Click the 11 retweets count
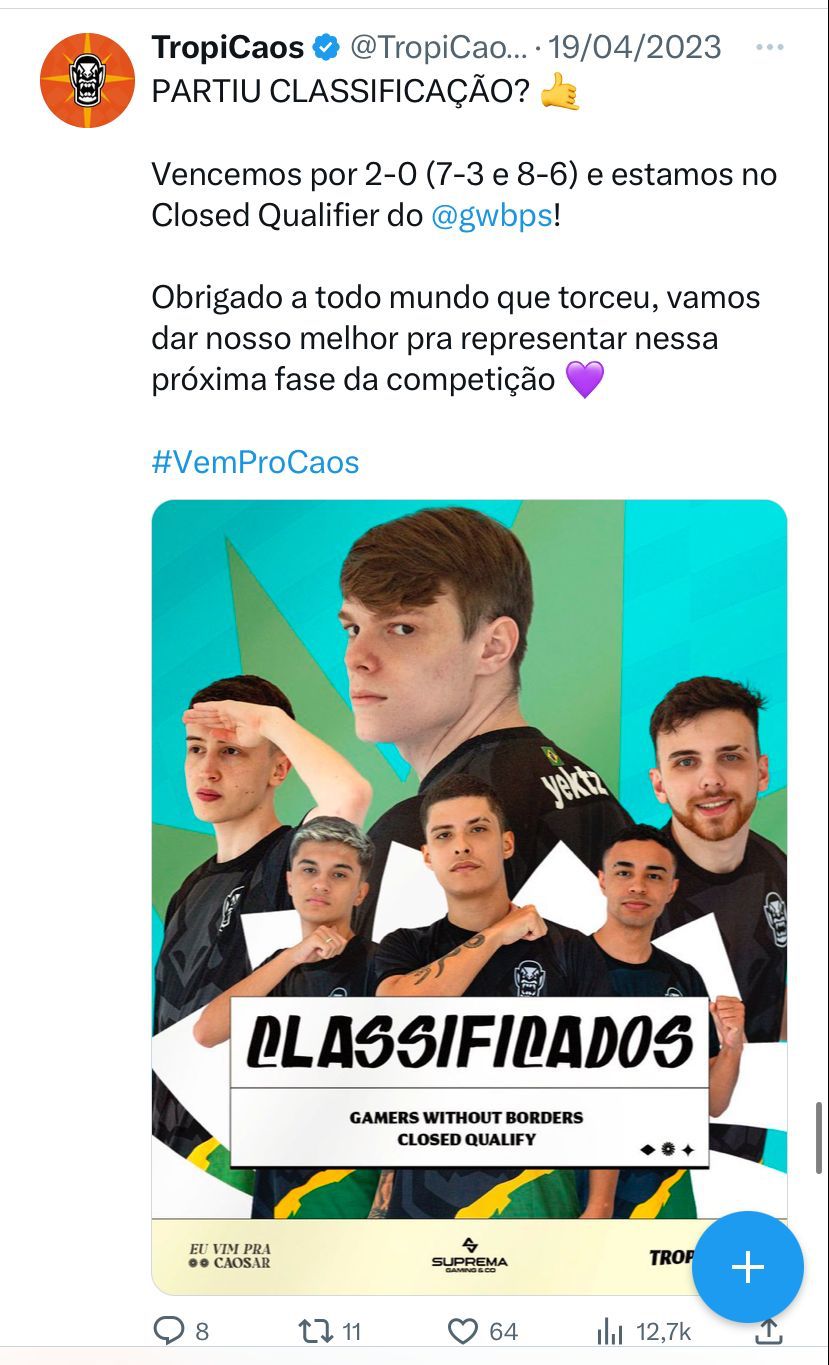829x1365 pixels. (x=351, y=1332)
